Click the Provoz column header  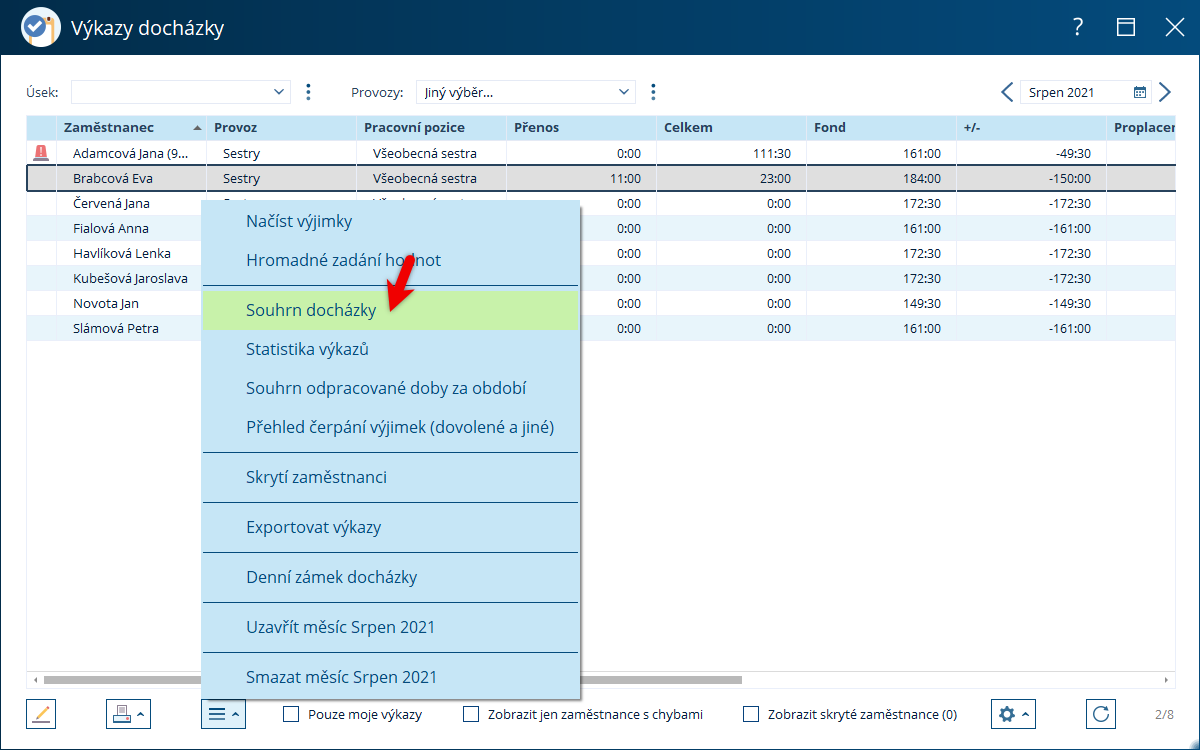pyautogui.click(x=281, y=128)
